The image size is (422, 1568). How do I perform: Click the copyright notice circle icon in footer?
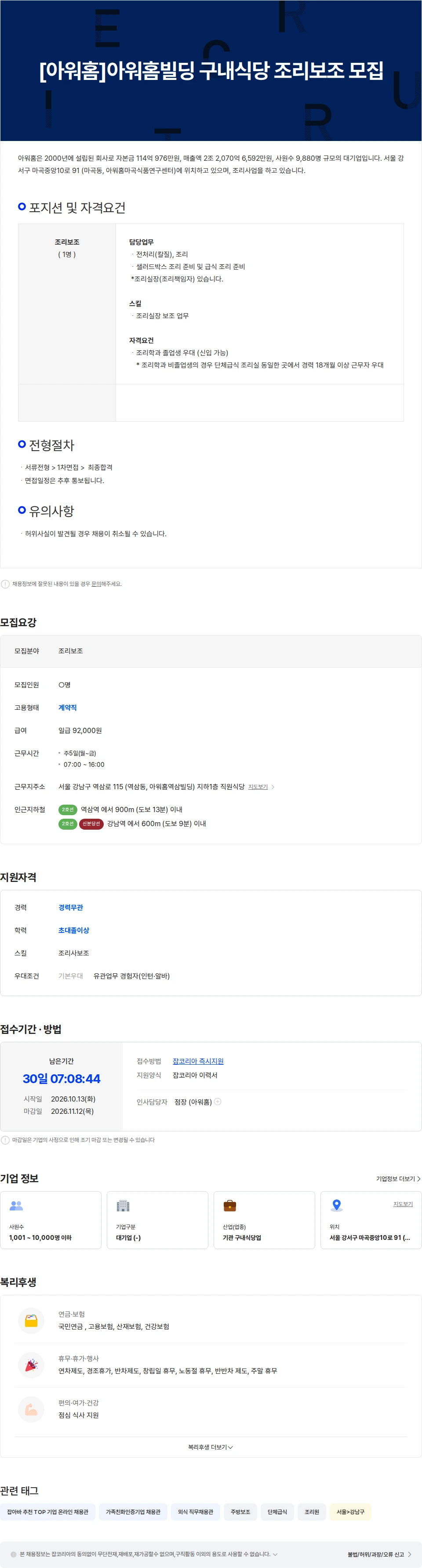tap(13, 1554)
